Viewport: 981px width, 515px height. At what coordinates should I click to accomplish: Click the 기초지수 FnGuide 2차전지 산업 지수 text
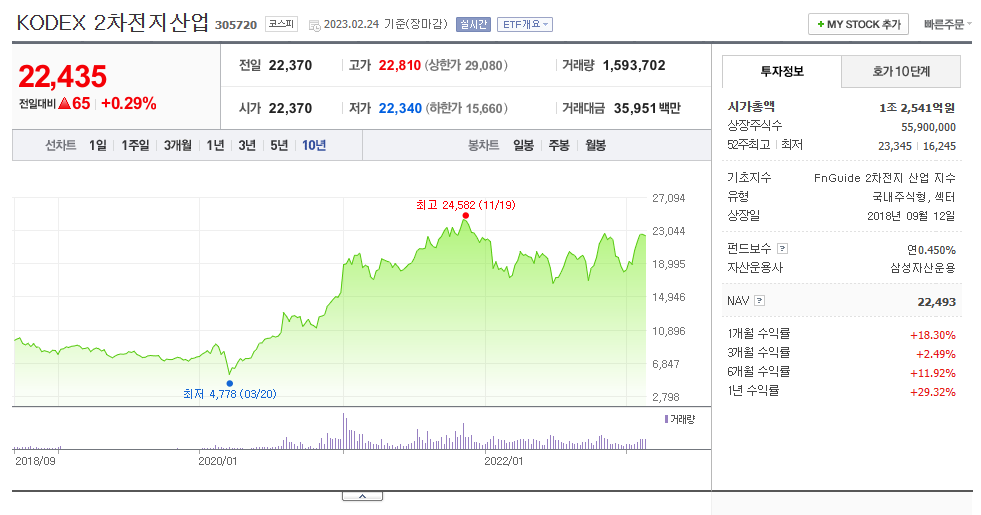point(885,178)
